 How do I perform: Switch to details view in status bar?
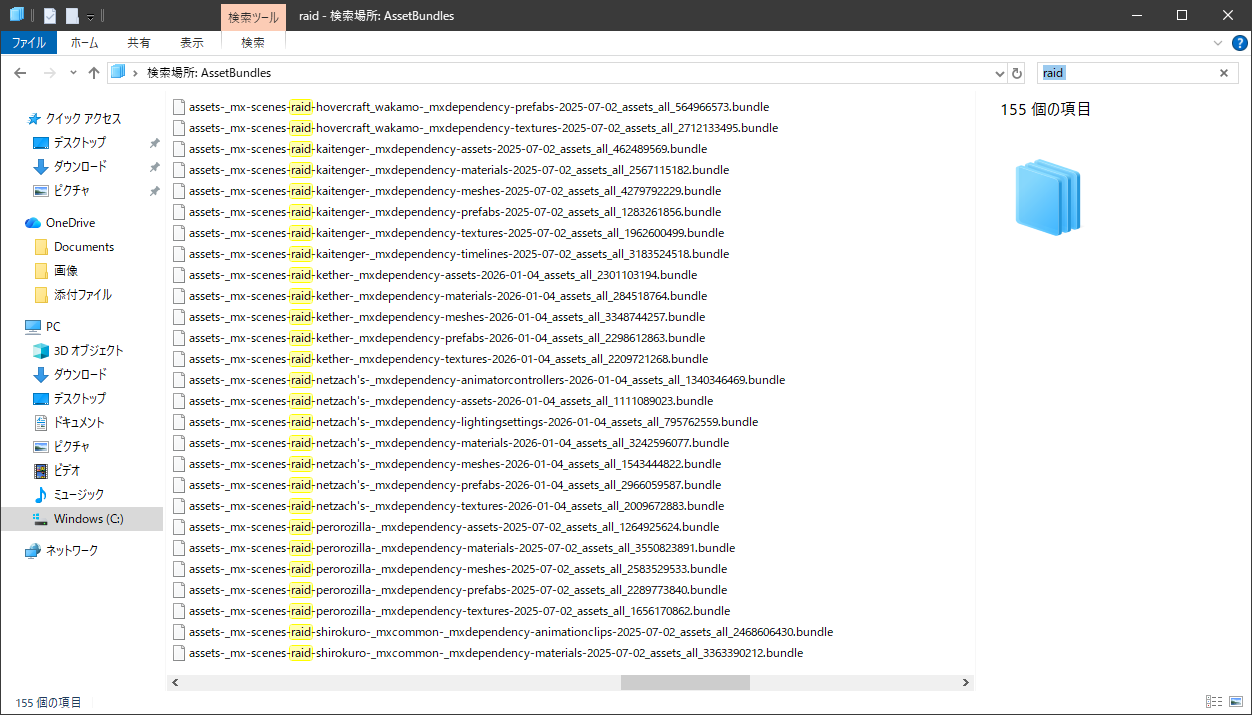pyautogui.click(x=1214, y=702)
